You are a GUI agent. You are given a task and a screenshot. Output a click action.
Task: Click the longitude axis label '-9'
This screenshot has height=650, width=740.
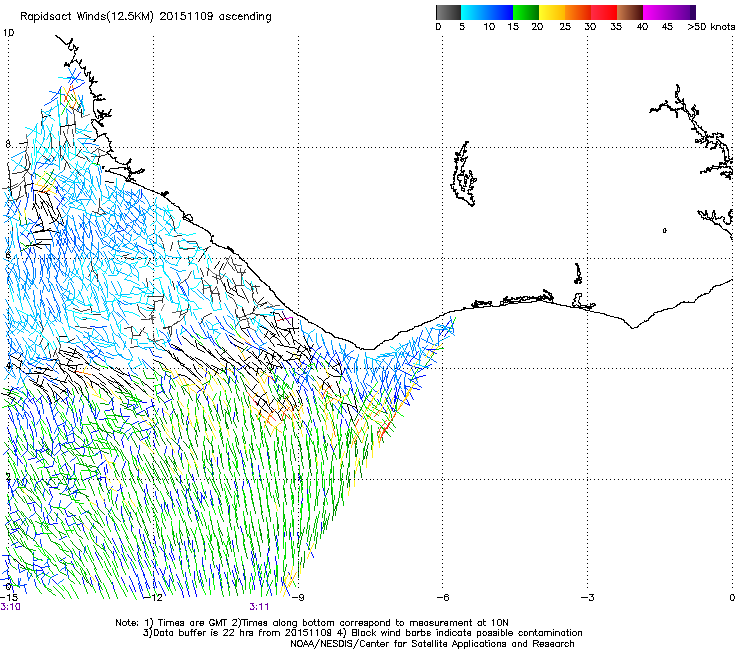point(298,598)
